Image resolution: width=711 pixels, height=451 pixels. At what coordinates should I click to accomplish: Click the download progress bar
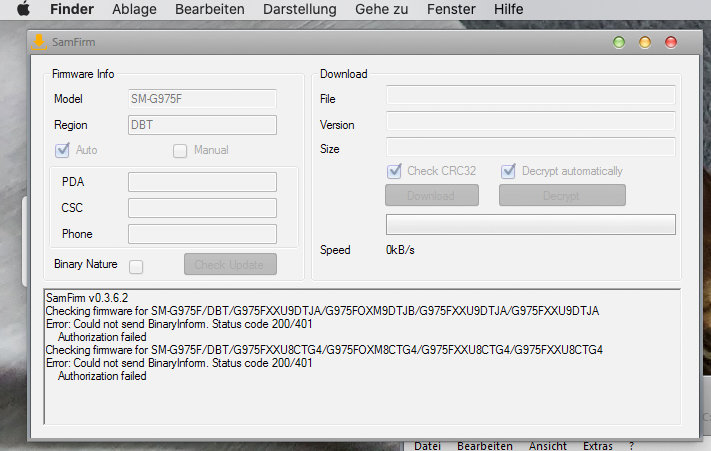(531, 224)
